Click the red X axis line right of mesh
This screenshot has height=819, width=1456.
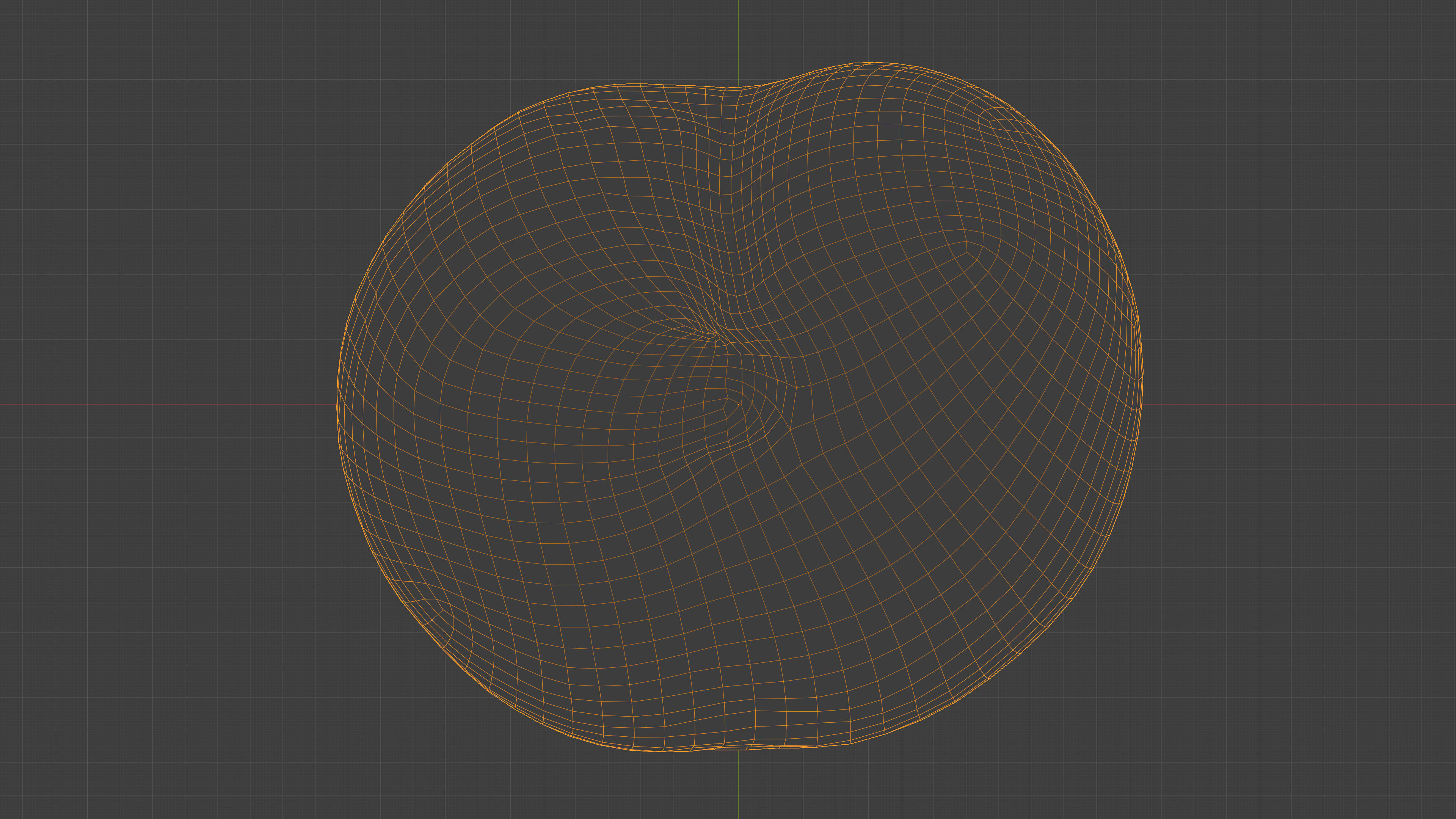pyautogui.click(x=1300, y=405)
